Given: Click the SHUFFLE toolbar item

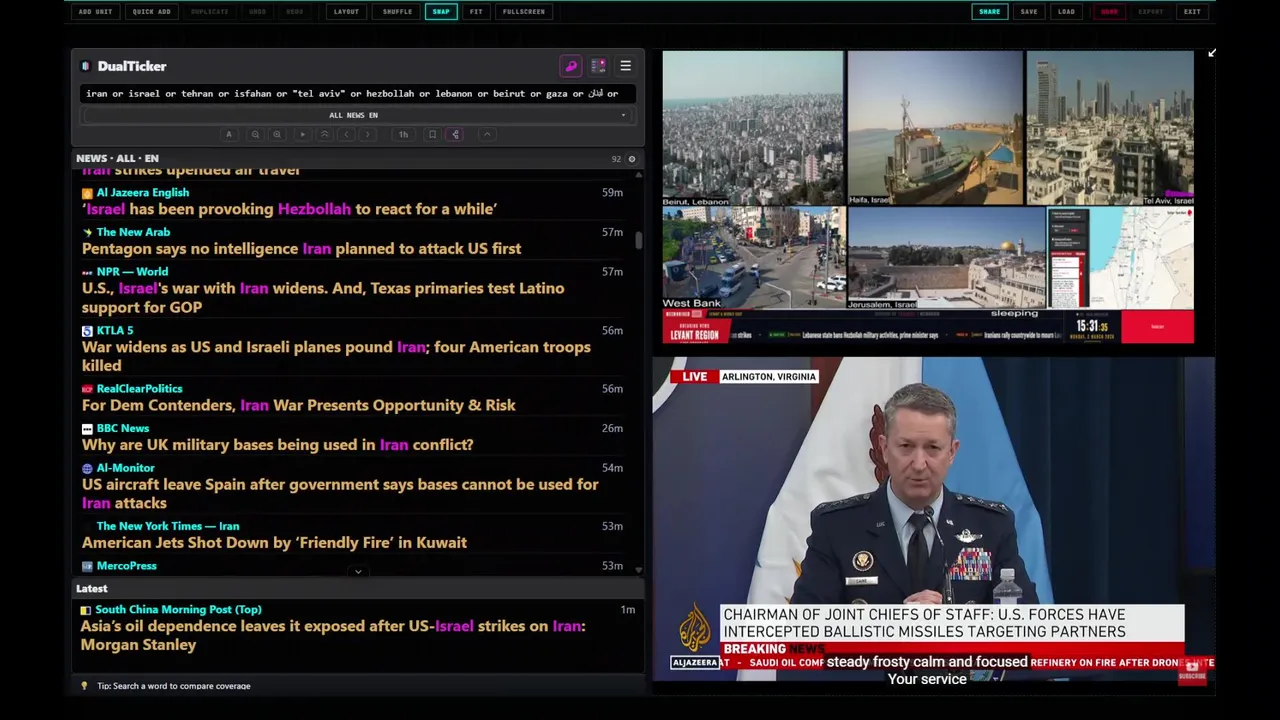Looking at the screenshot, I should point(397,12).
